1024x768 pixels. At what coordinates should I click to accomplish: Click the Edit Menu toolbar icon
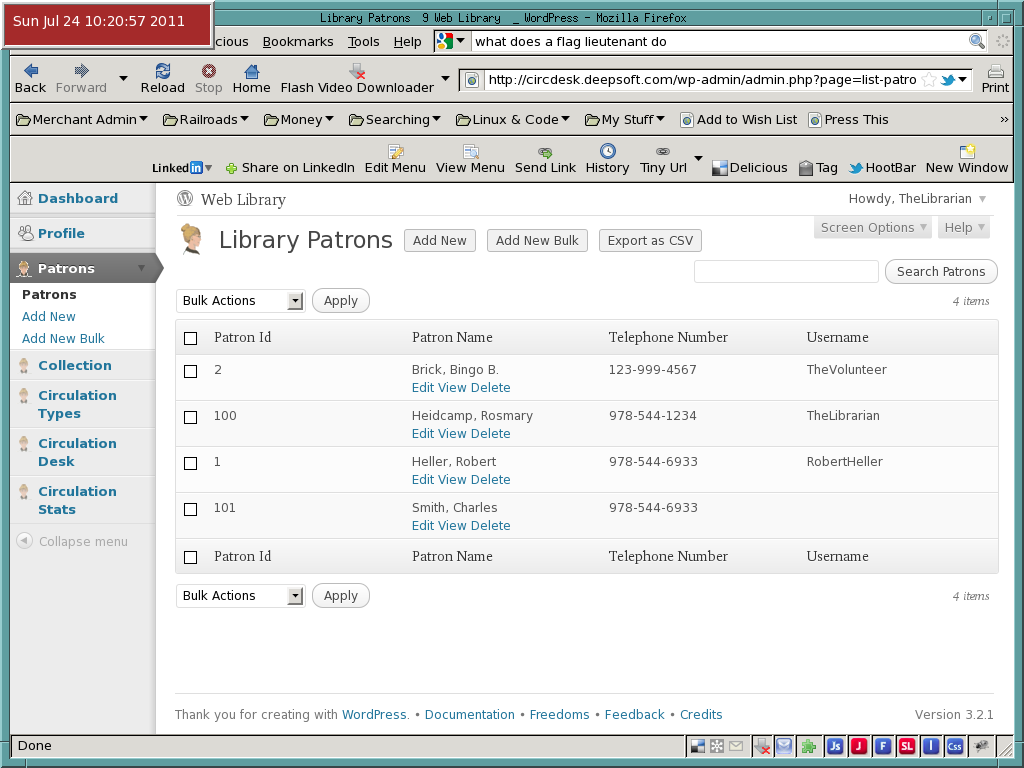point(395,152)
